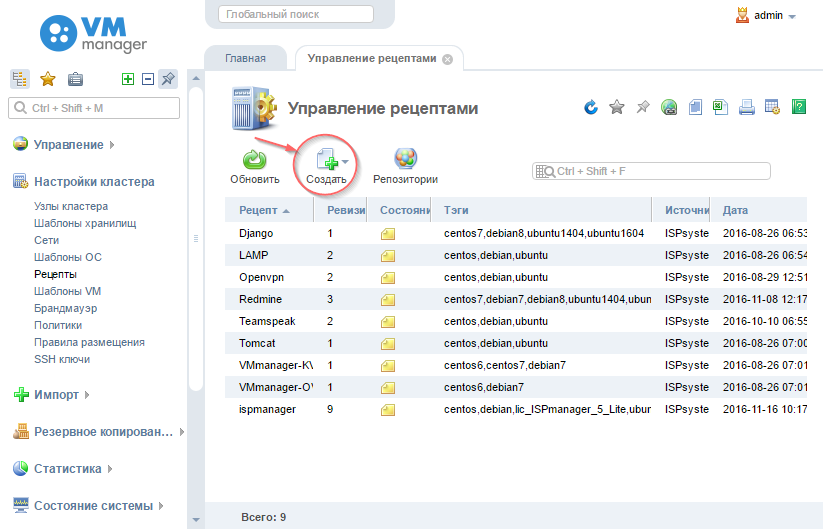823x529 pixels.
Task: Open Узлы кластера menu item
Action: [71, 206]
